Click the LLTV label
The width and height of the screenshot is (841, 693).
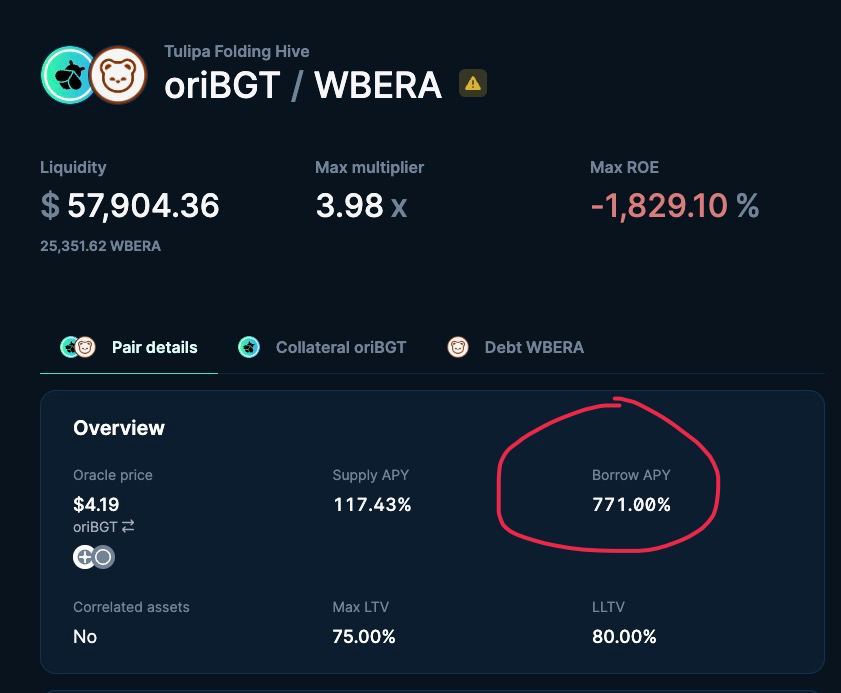(x=608, y=607)
